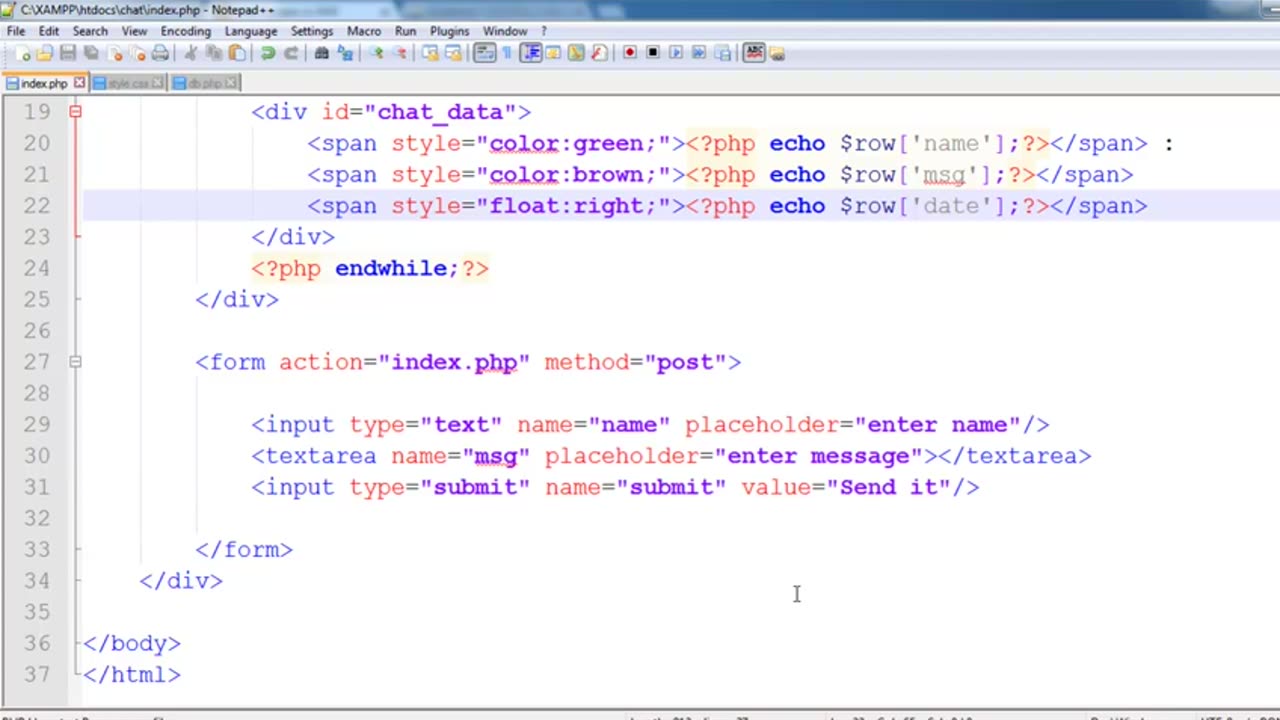This screenshot has height=720, width=1280.
Task: Click the Paste clipboard icon
Action: [x=237, y=53]
